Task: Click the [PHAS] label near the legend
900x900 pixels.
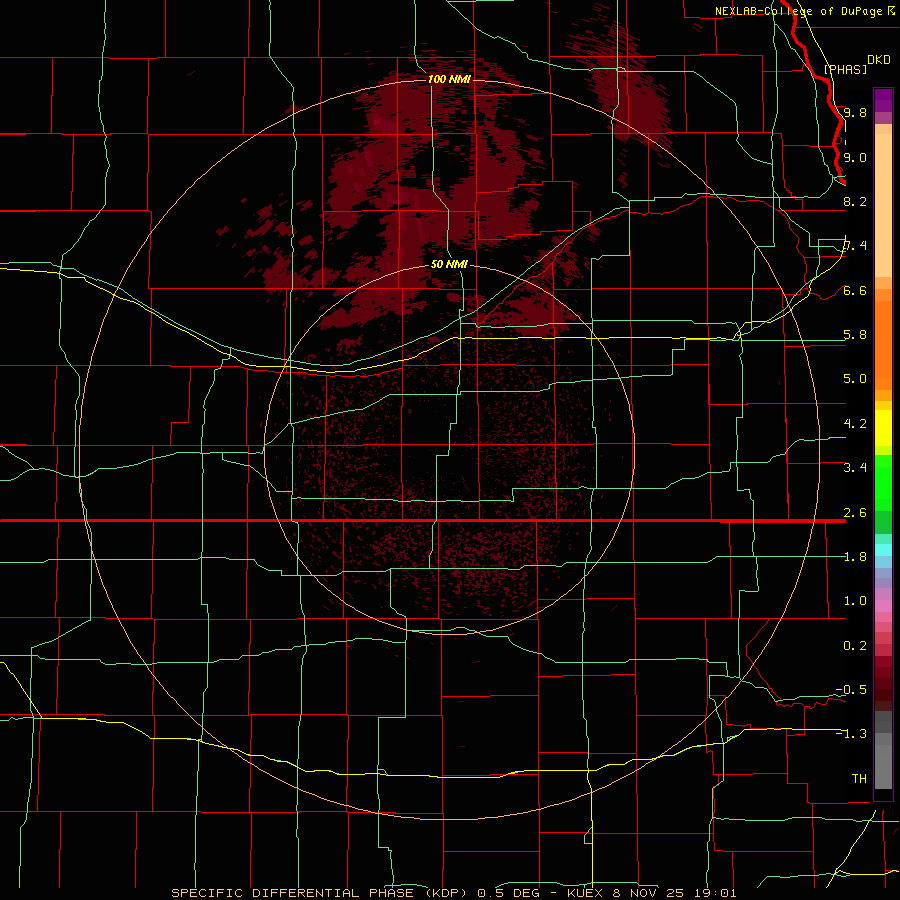Action: point(845,69)
